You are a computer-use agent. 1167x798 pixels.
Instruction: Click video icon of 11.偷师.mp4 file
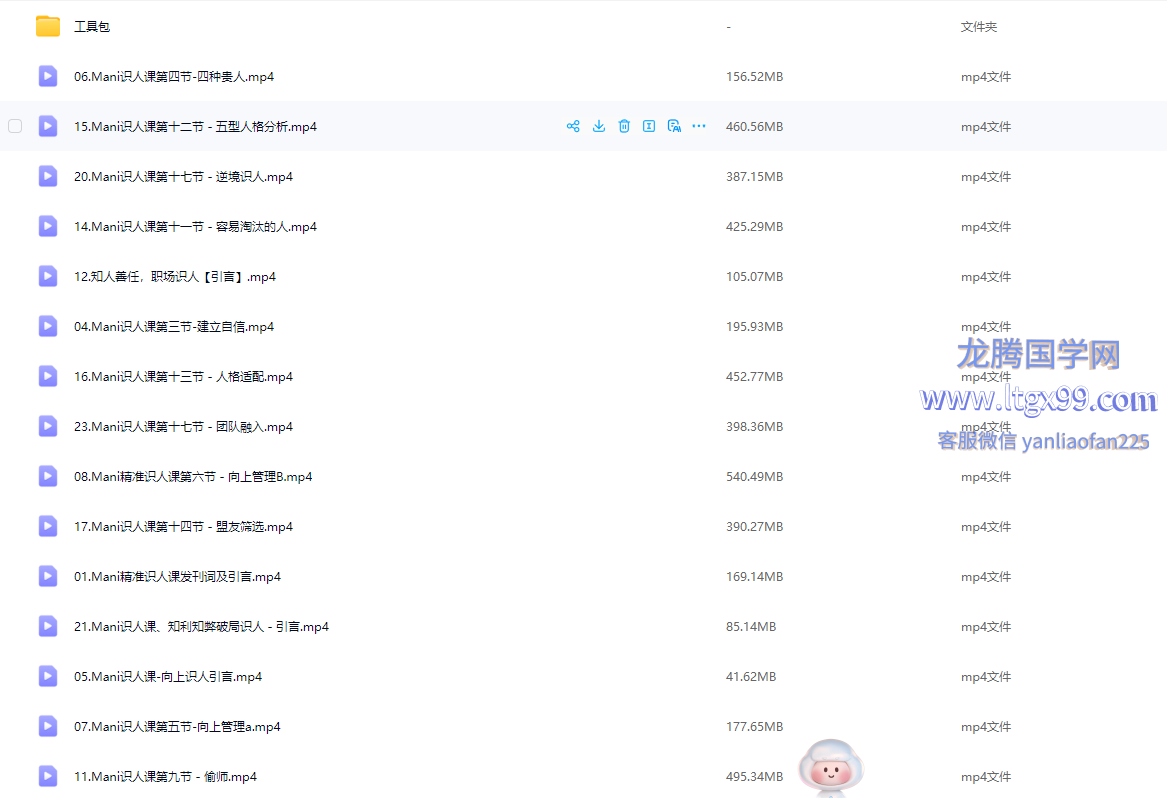click(x=48, y=776)
